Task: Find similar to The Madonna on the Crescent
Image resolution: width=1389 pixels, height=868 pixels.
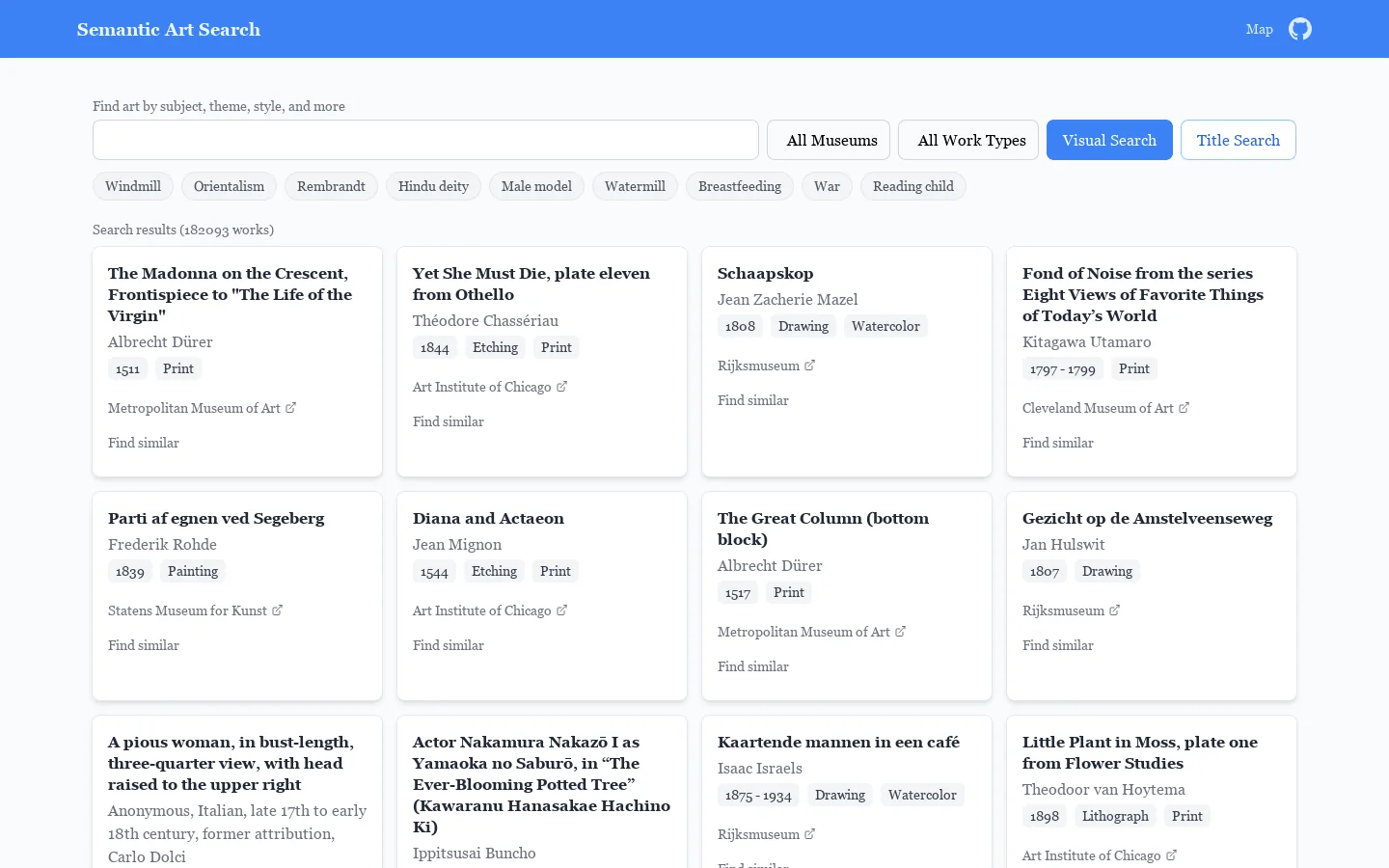Action: pyautogui.click(x=144, y=443)
